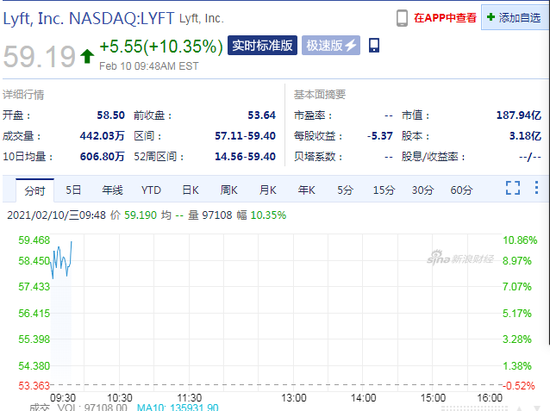
Task: Click the 10日均量 value 606.80万
Action: (x=102, y=156)
